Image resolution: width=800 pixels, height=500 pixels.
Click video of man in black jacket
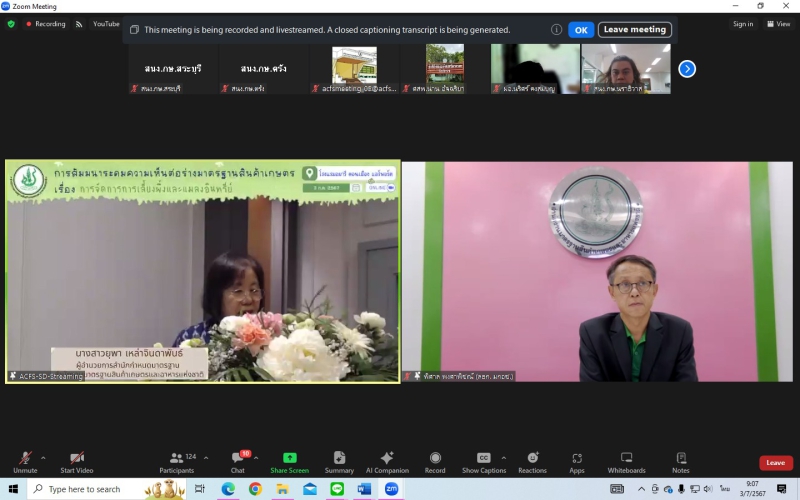(x=597, y=271)
